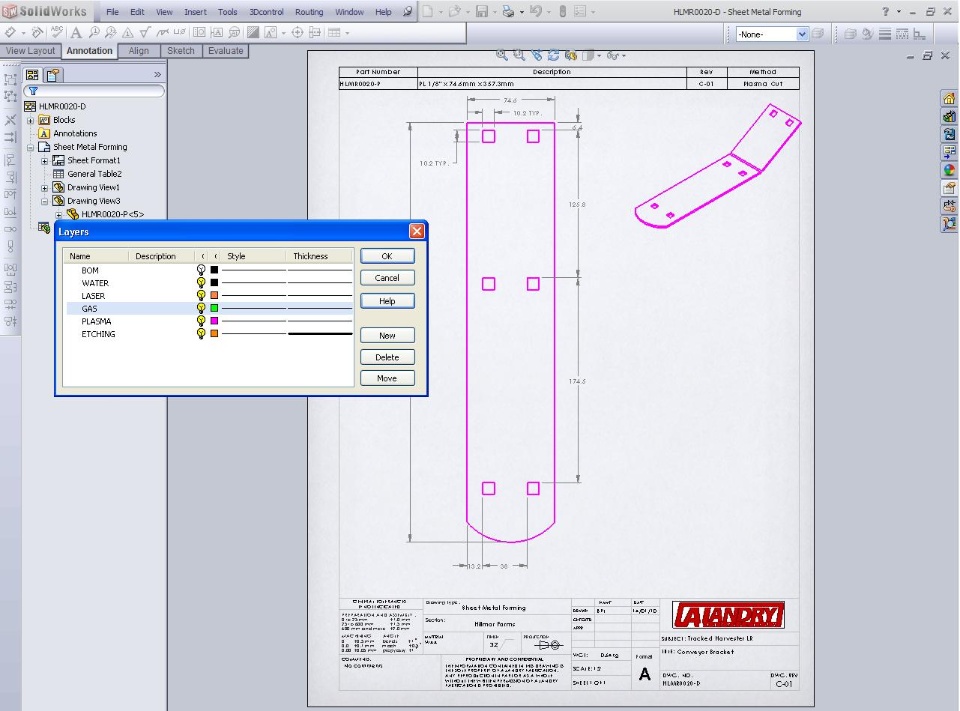The height and width of the screenshot is (711, 960).
Task: Open the FeatureManager design tree tab icon
Action: [x=32, y=75]
